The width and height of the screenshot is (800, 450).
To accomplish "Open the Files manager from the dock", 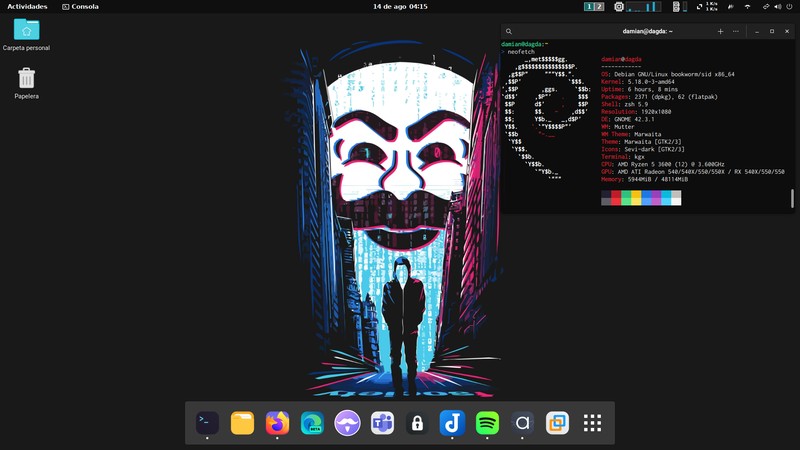I will (242, 423).
